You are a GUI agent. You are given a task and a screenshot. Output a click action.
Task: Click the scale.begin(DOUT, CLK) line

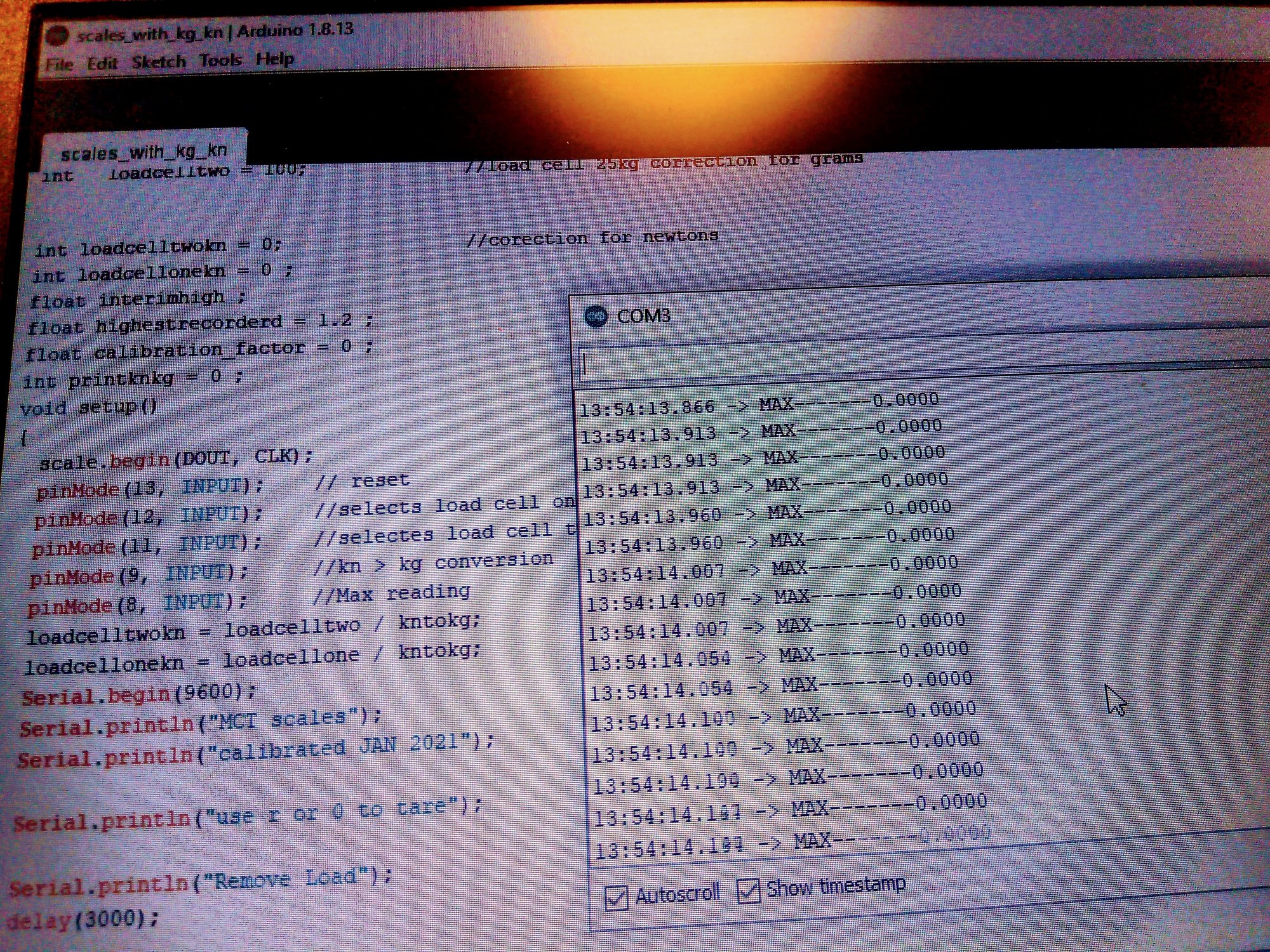(176, 459)
